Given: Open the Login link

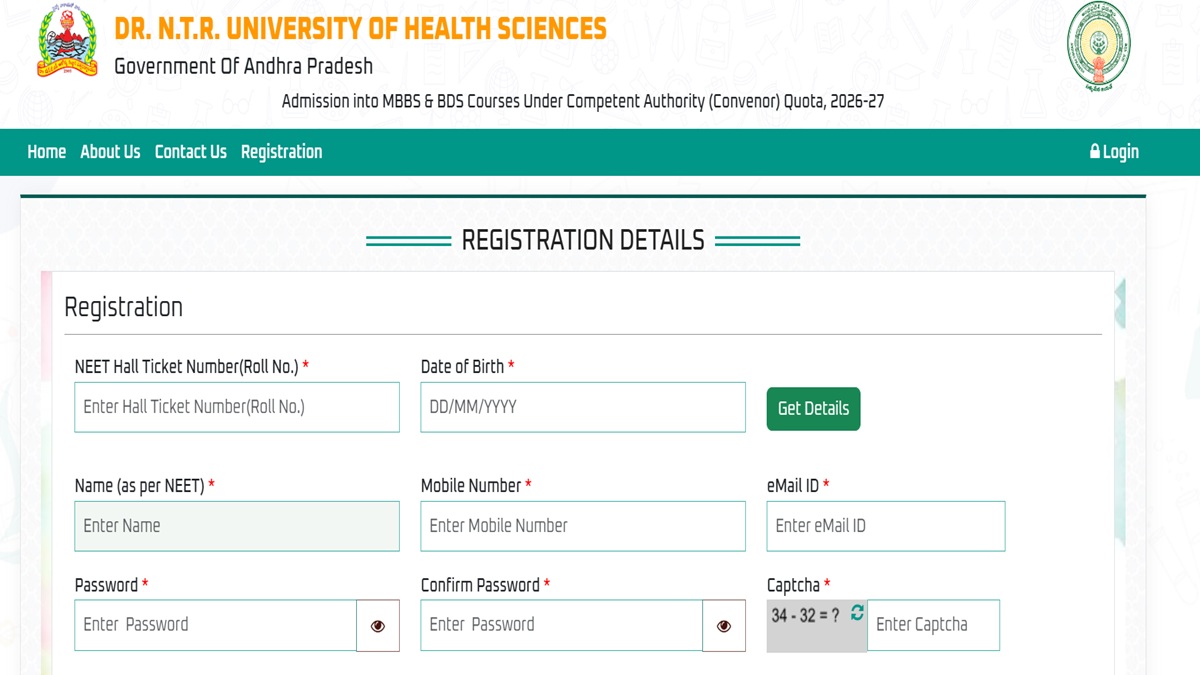Looking at the screenshot, I should pos(1114,152).
